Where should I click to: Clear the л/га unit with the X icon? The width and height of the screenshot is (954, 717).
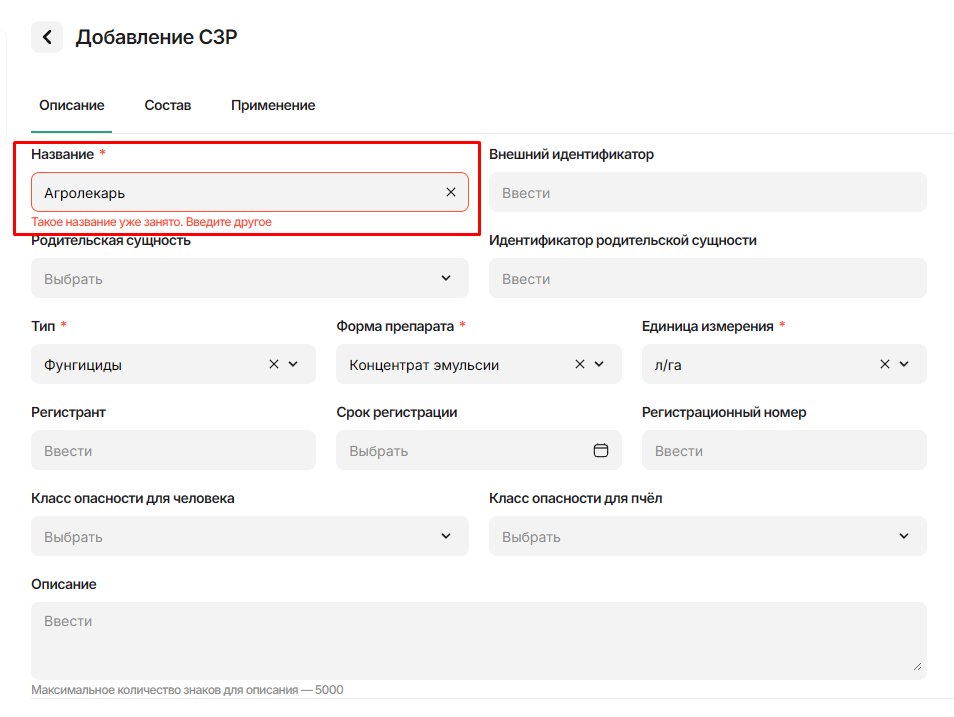pyautogui.click(x=885, y=364)
